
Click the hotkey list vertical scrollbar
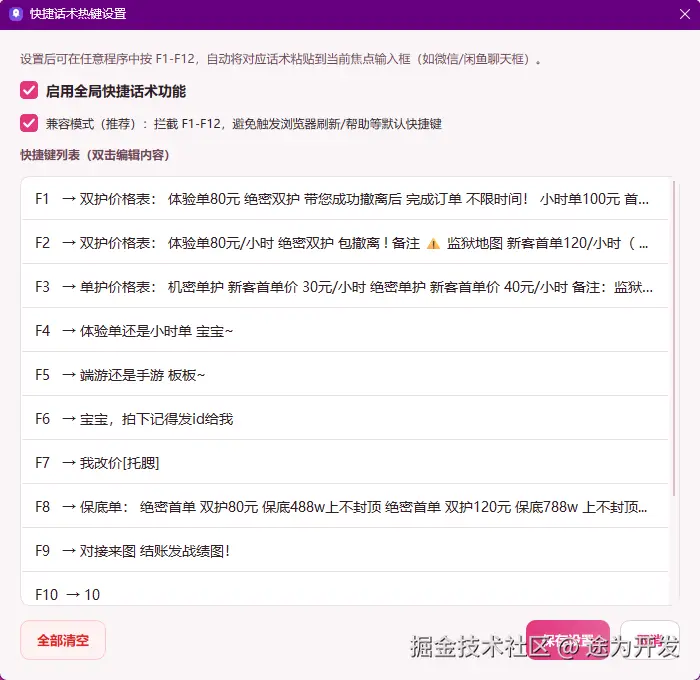675,338
